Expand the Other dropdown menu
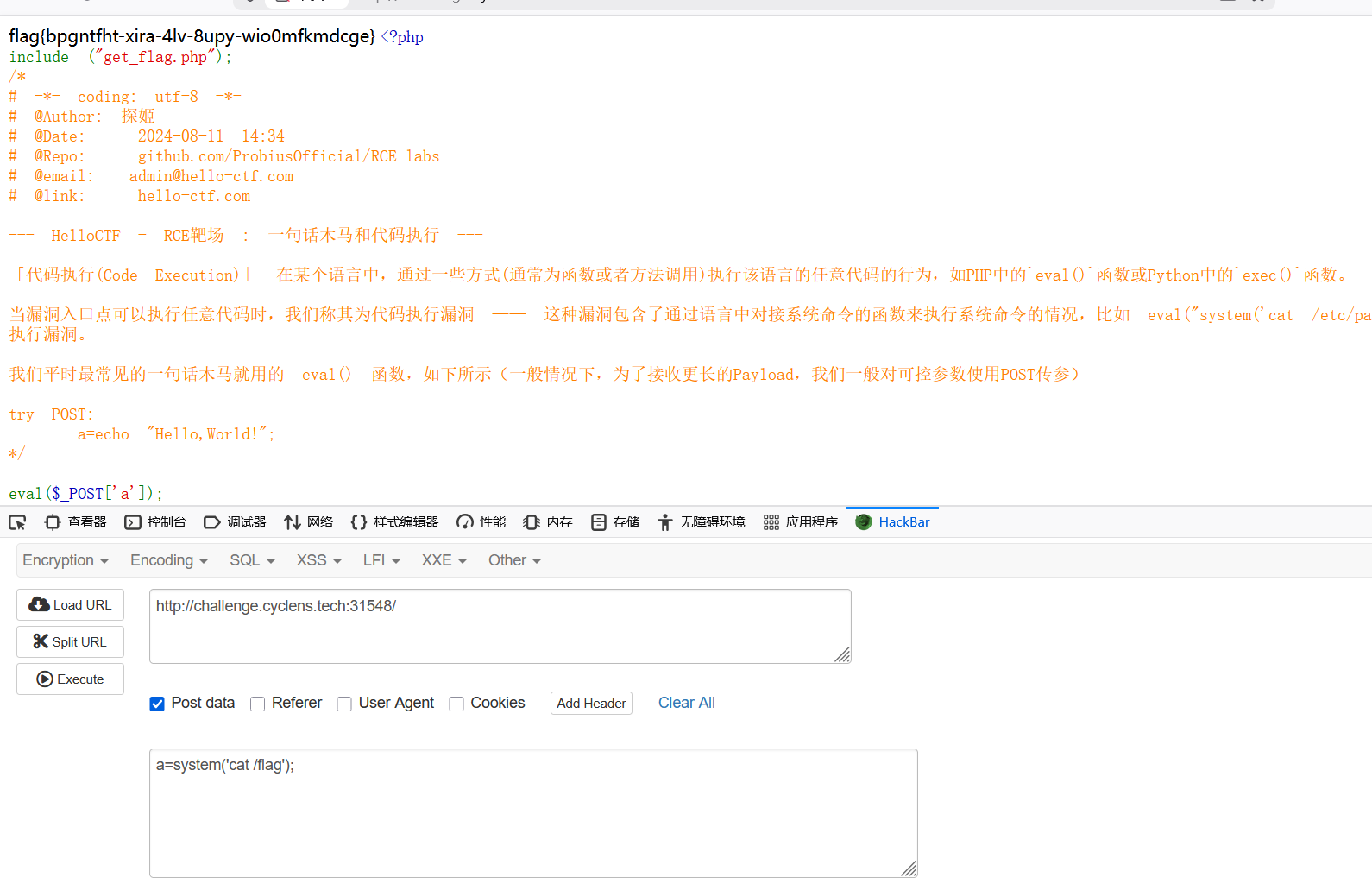1372x878 pixels. pos(514,560)
